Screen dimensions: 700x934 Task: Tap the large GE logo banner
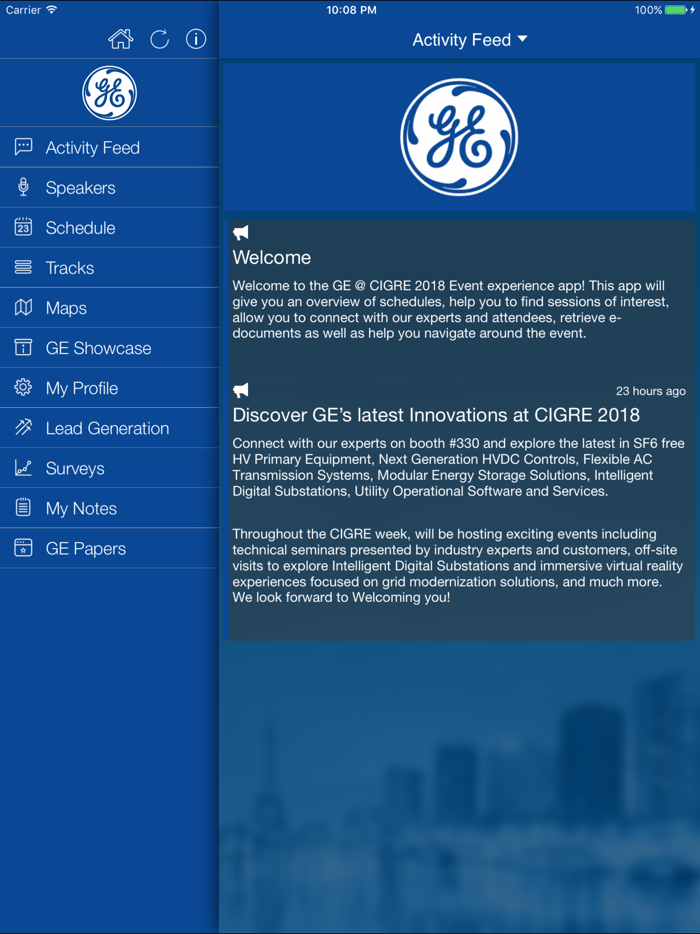[x=459, y=137]
